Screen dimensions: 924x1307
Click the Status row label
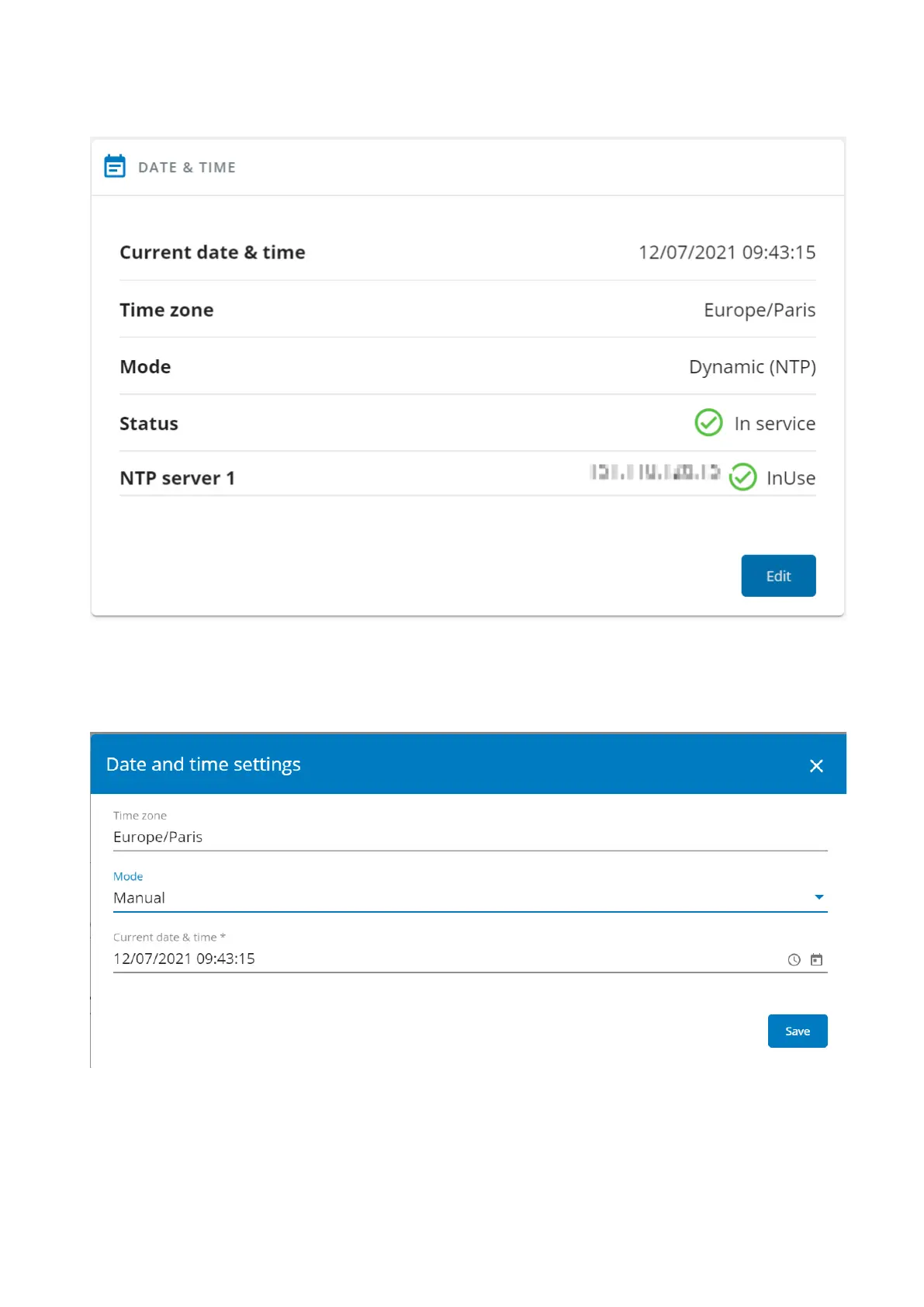(149, 424)
